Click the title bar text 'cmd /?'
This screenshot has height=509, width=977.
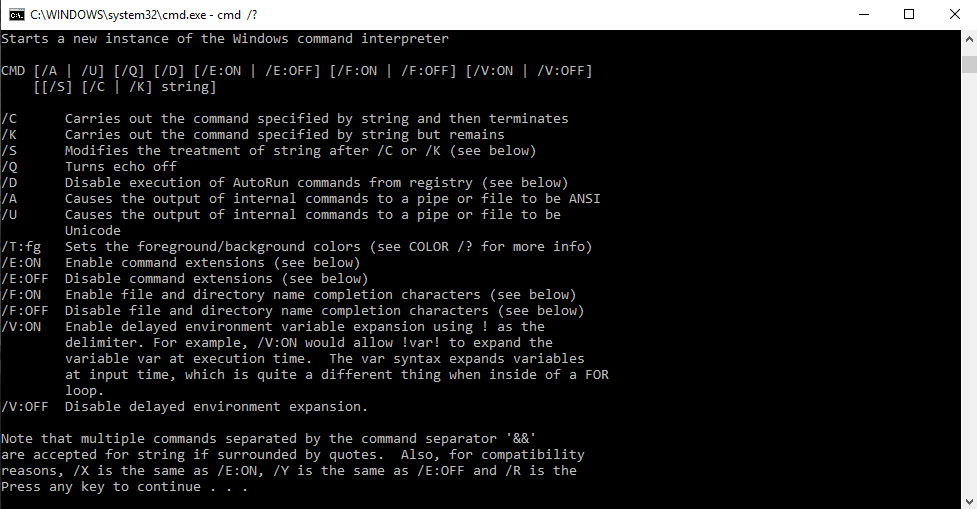click(237, 15)
